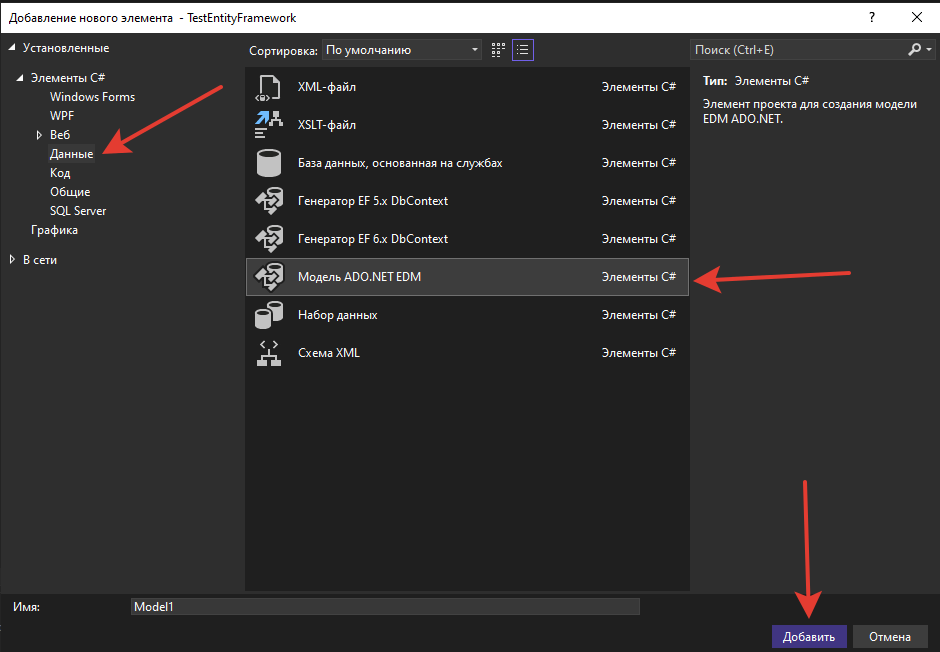
Task: Select the XSLT-файл item icon
Action: coord(268,125)
